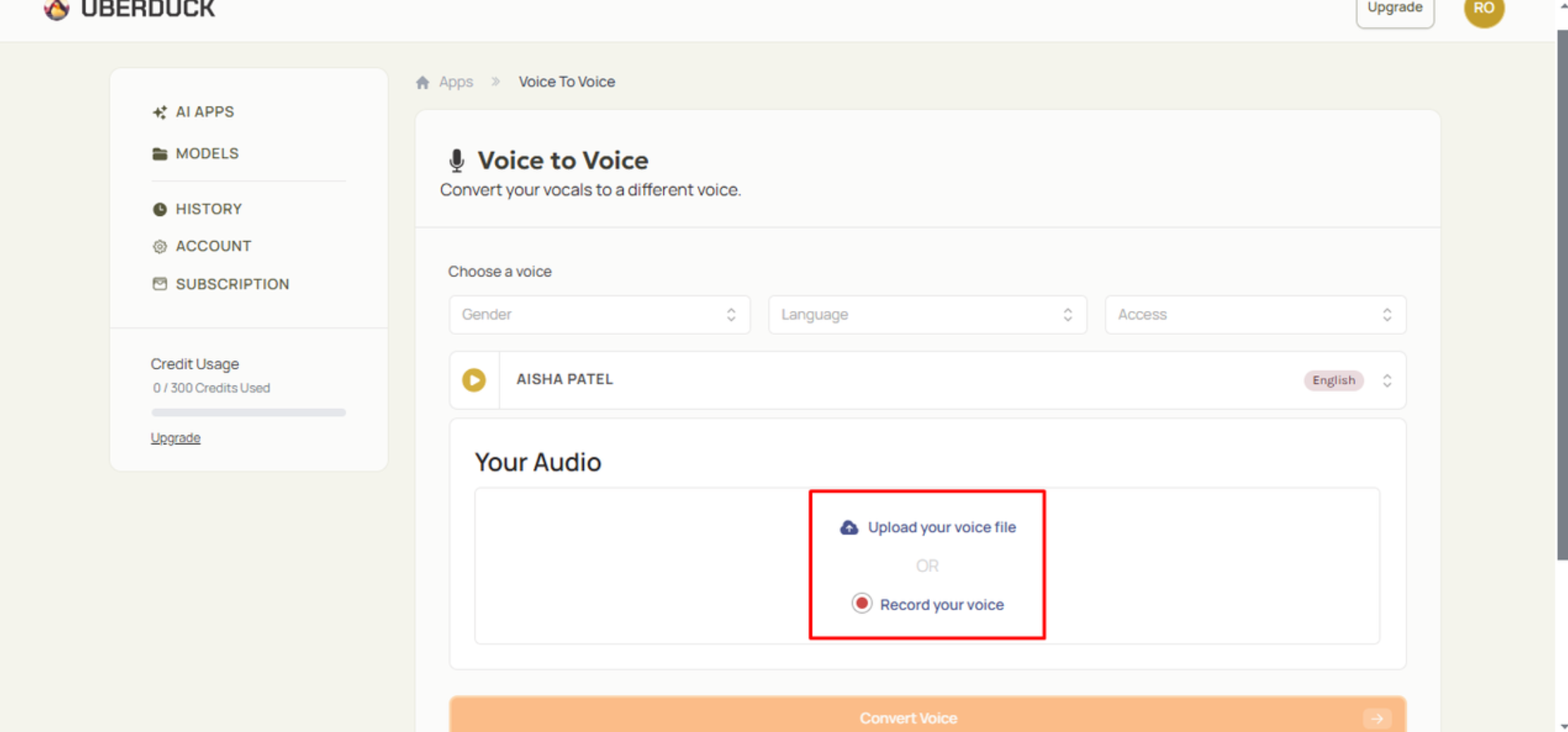Click the Upgrade link under Credit Usage

tap(176, 437)
